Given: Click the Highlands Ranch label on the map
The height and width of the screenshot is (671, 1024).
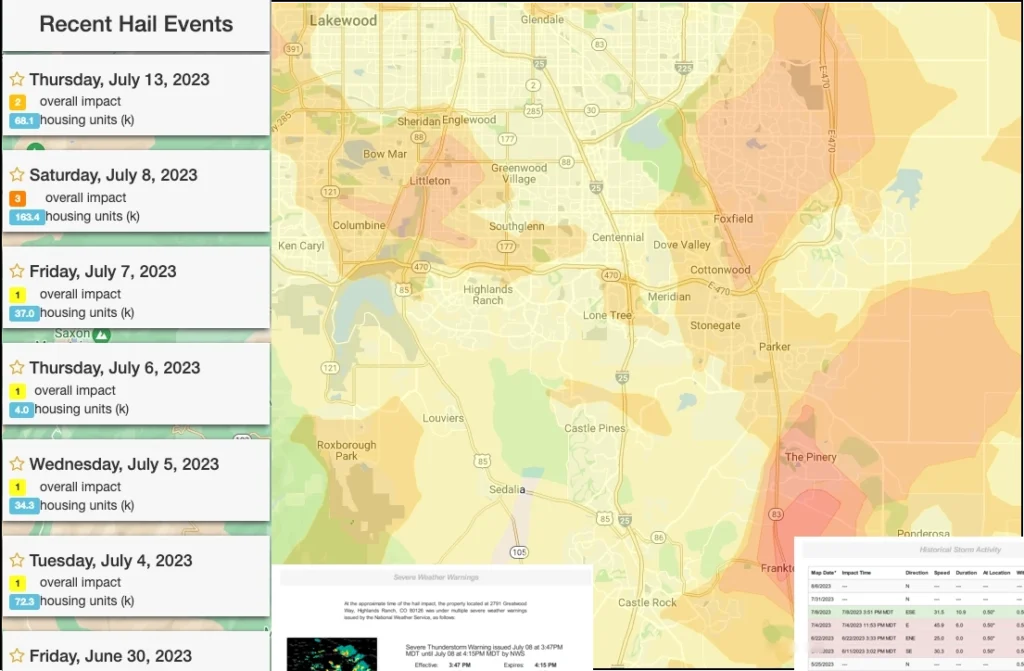Looking at the screenshot, I should click(x=488, y=294).
